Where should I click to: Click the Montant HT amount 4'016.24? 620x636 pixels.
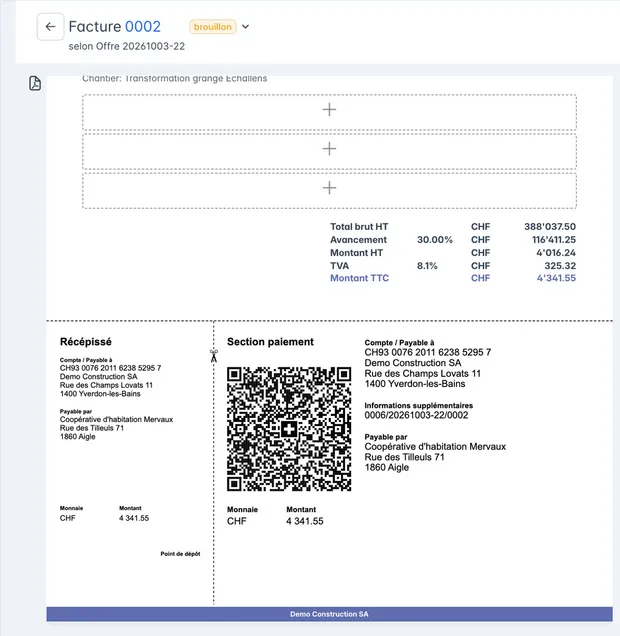(556, 253)
